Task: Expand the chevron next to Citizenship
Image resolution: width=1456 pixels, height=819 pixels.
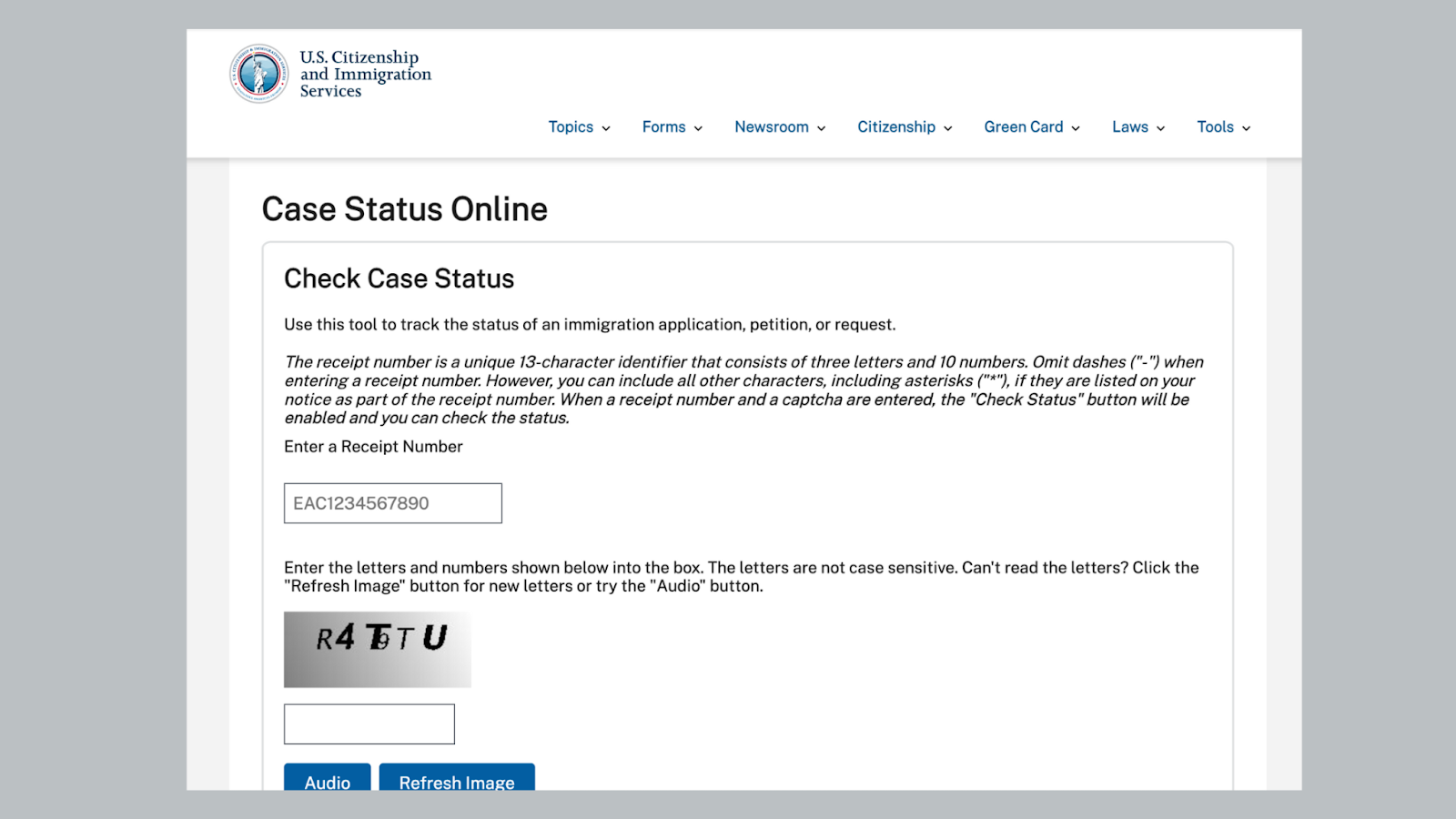Action: point(947,128)
